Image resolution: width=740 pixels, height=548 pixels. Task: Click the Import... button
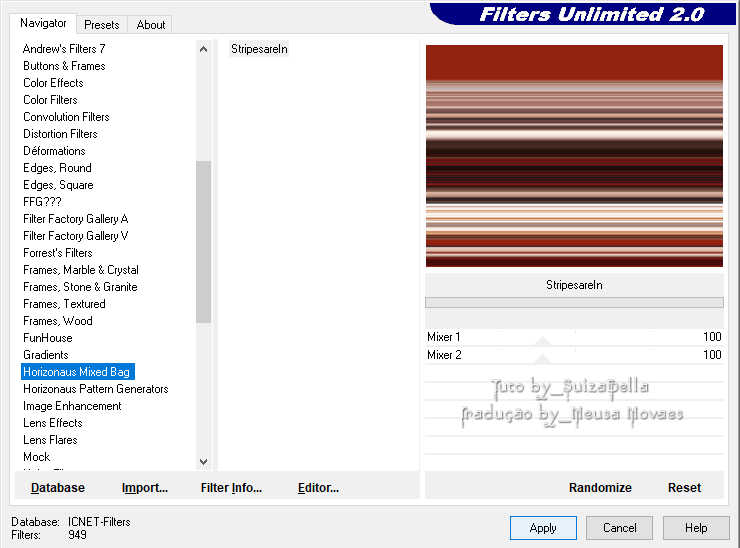145,488
